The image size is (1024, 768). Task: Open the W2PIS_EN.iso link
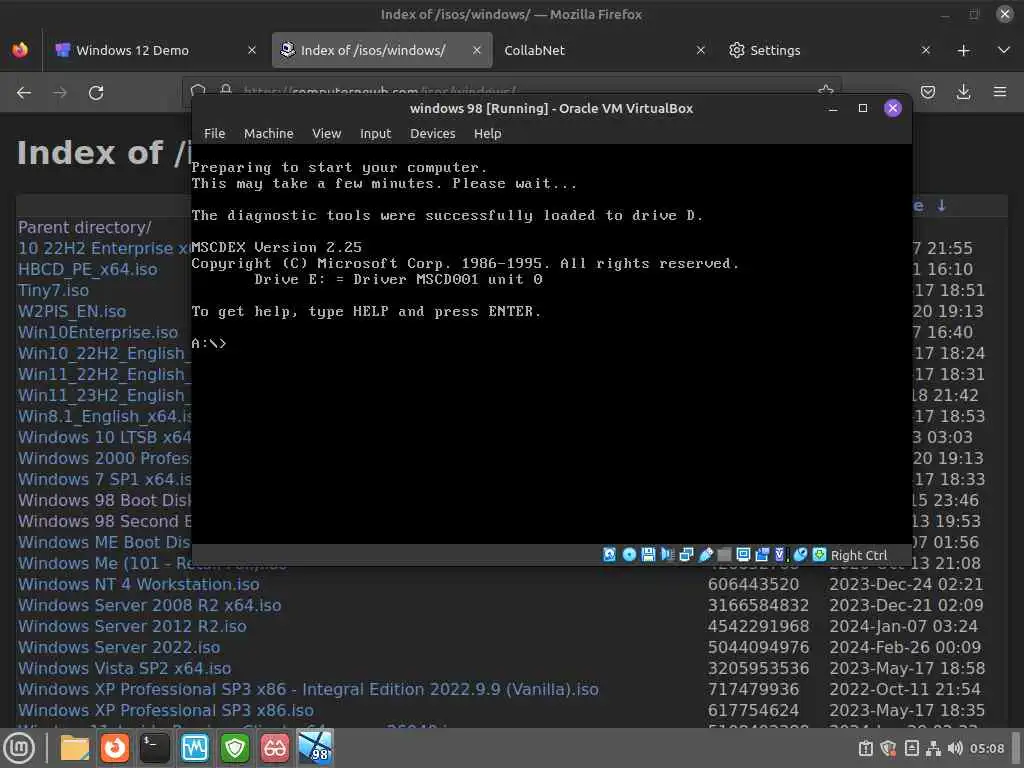coord(72,312)
